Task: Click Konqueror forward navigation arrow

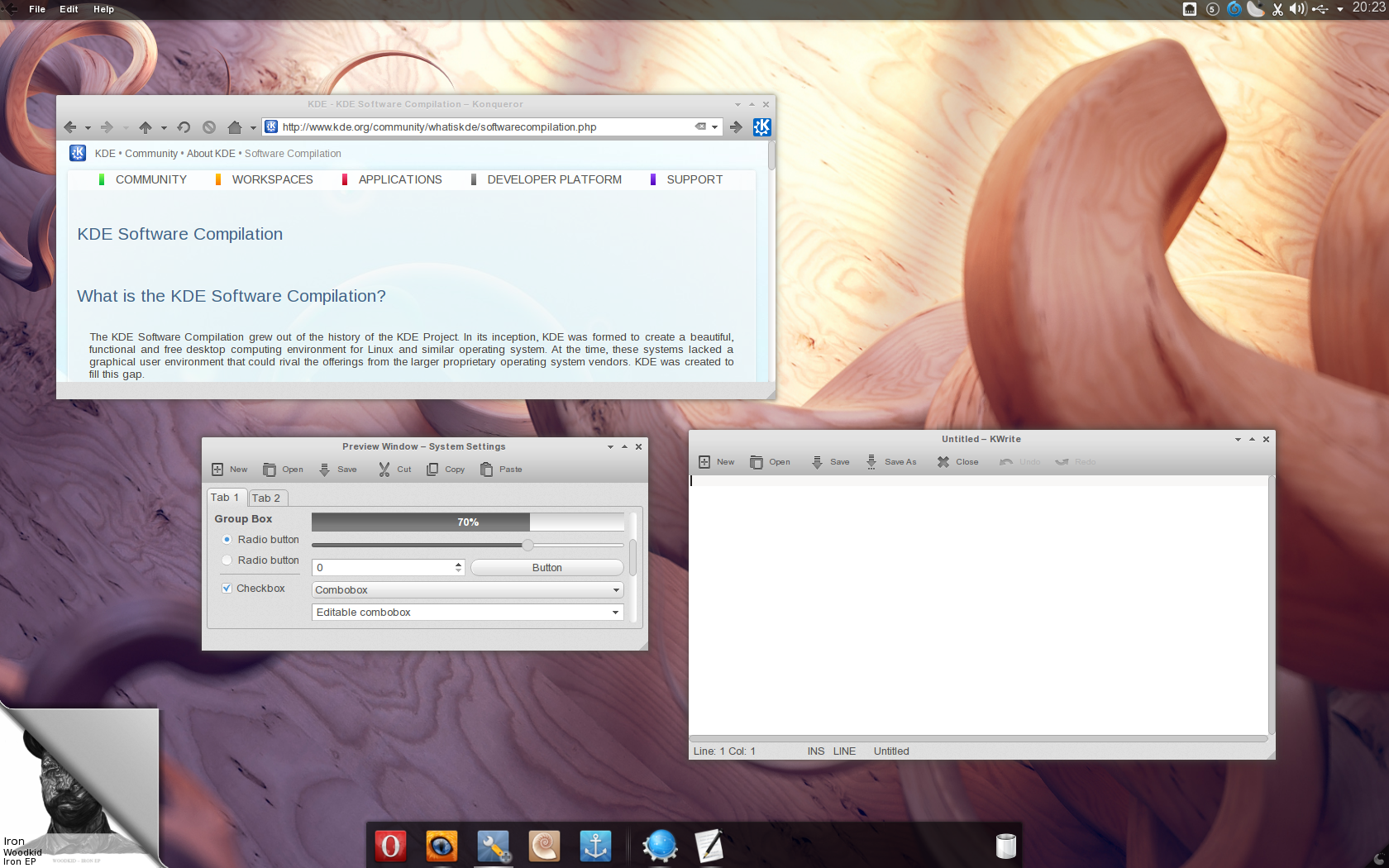Action: click(x=107, y=127)
